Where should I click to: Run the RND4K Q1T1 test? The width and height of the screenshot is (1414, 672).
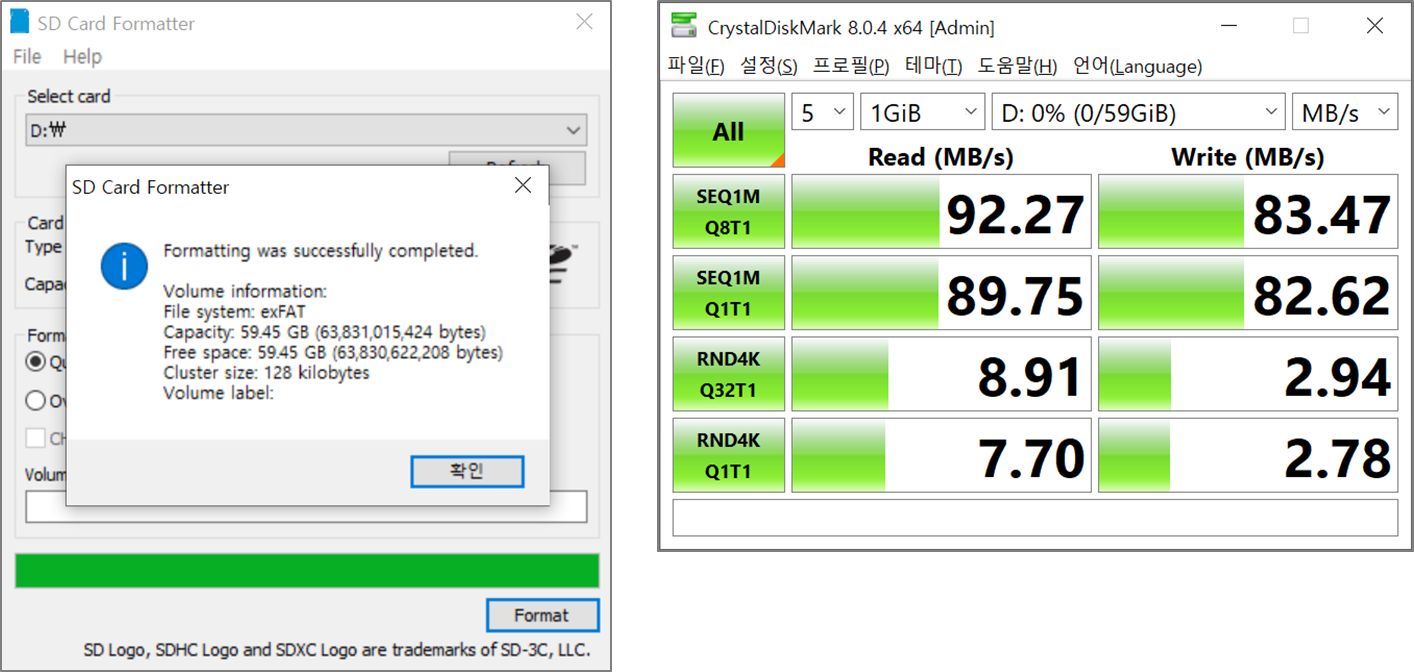point(728,455)
